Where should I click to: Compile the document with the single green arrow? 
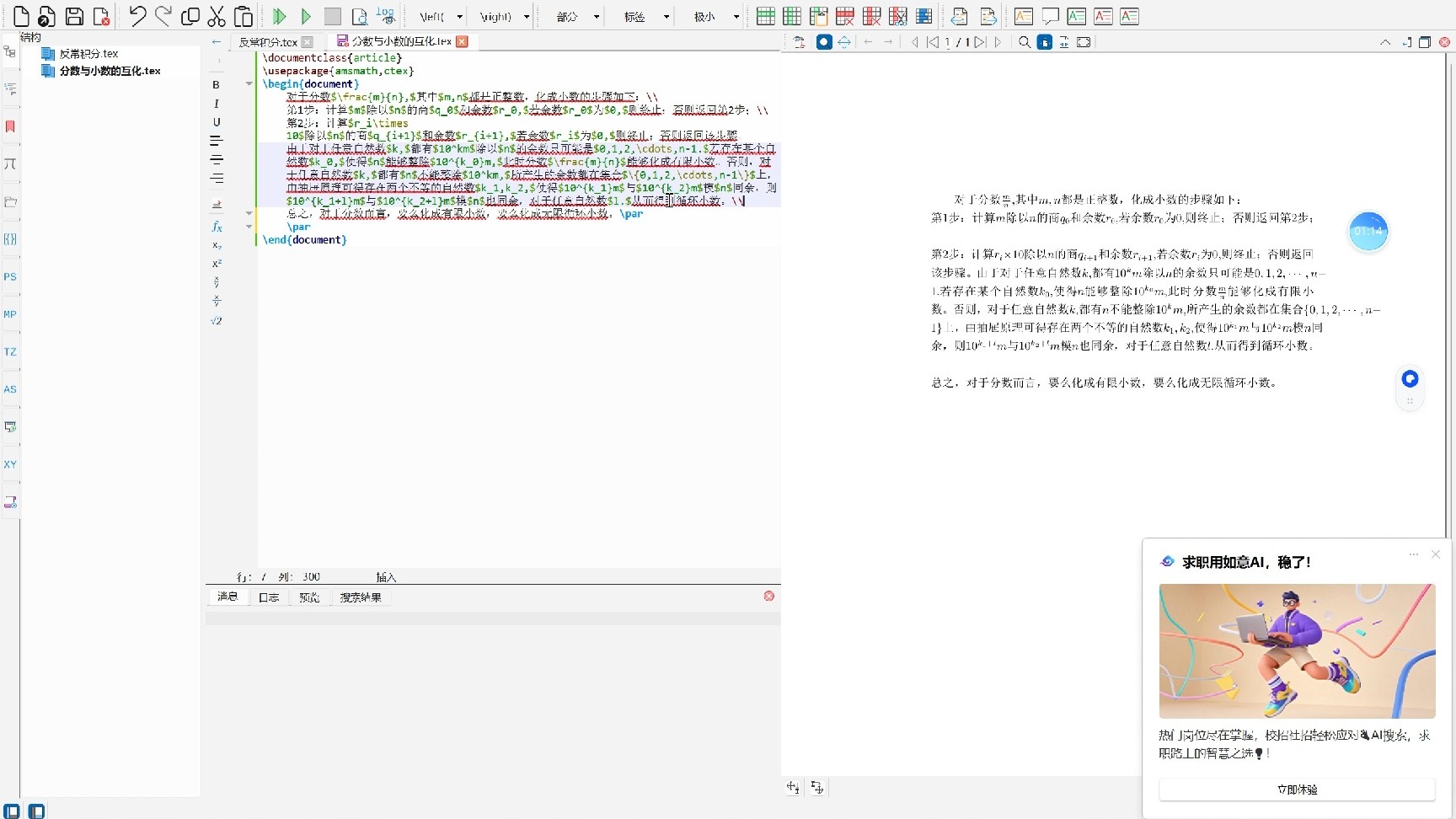pos(307,16)
